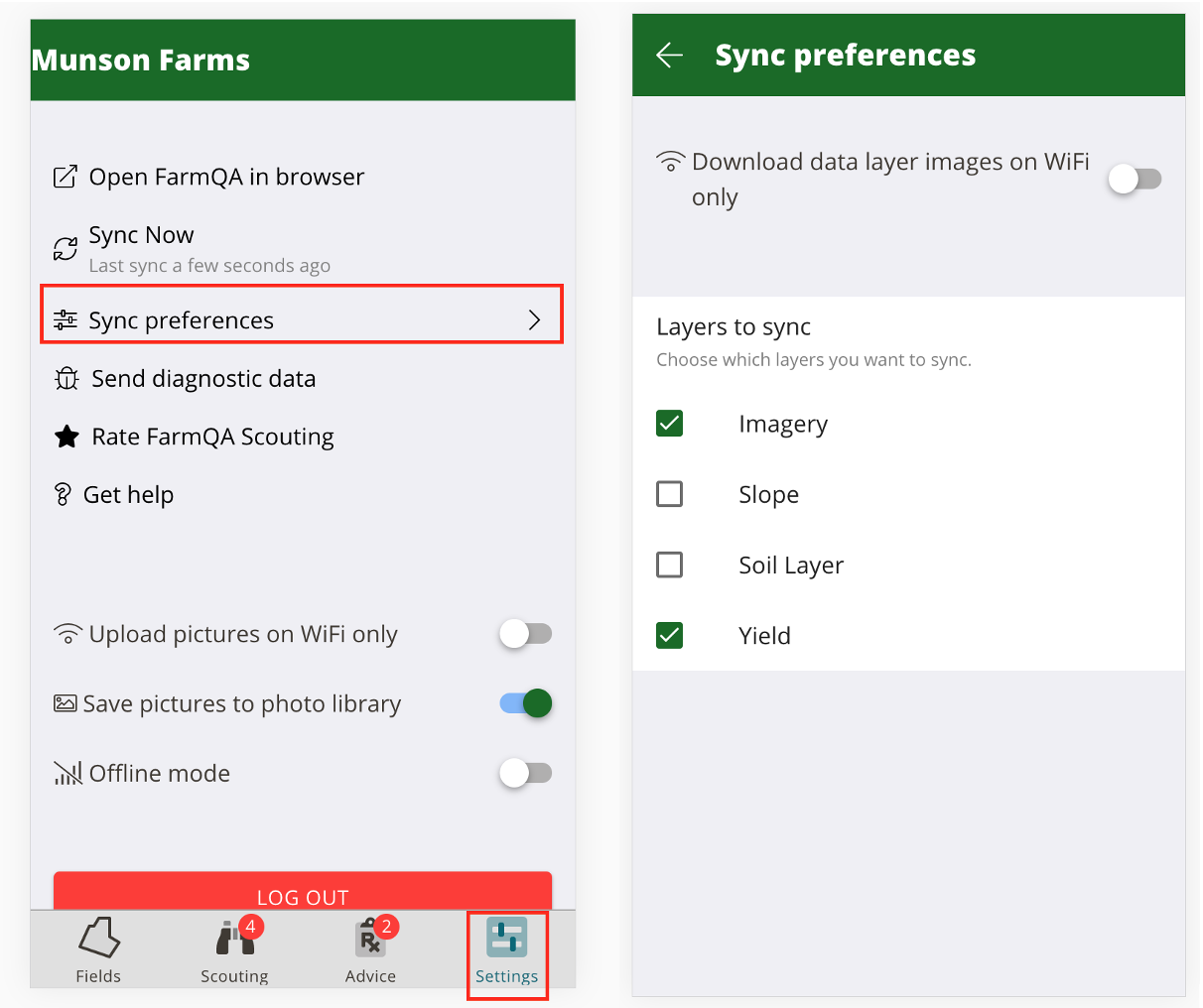Open the Fields tab
The width and height of the screenshot is (1203, 1008).
pos(98,950)
